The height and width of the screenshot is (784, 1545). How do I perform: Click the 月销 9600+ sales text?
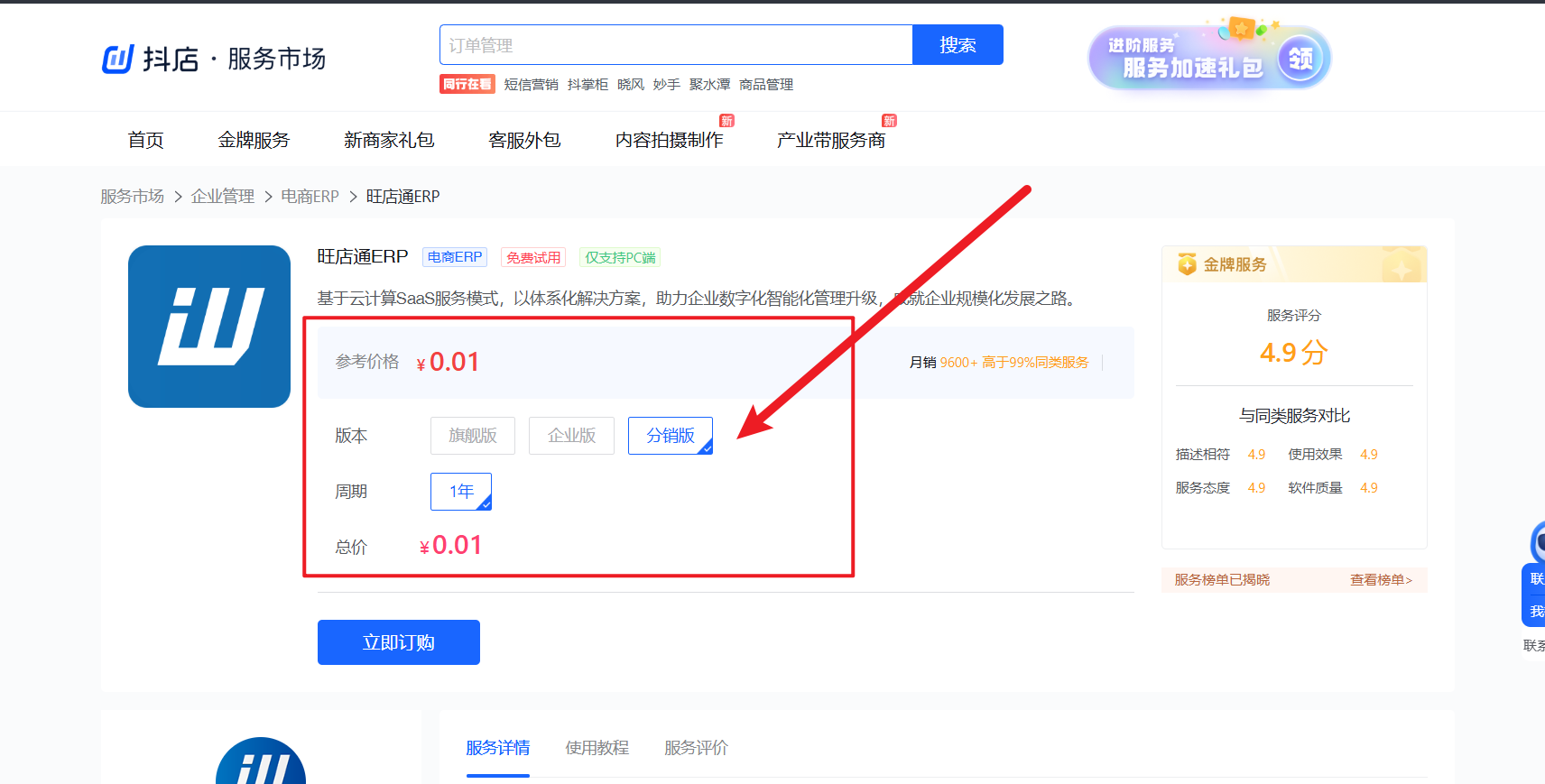(943, 363)
